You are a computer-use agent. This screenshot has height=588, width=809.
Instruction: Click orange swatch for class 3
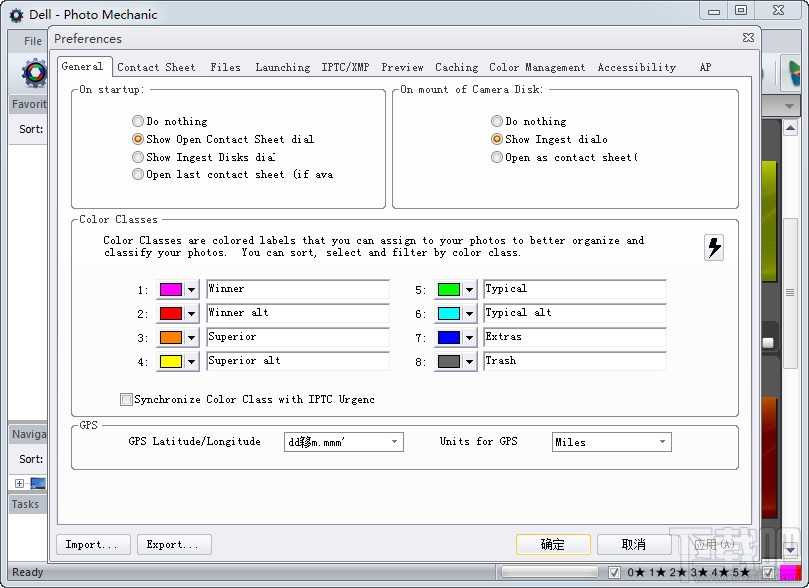(x=171, y=338)
